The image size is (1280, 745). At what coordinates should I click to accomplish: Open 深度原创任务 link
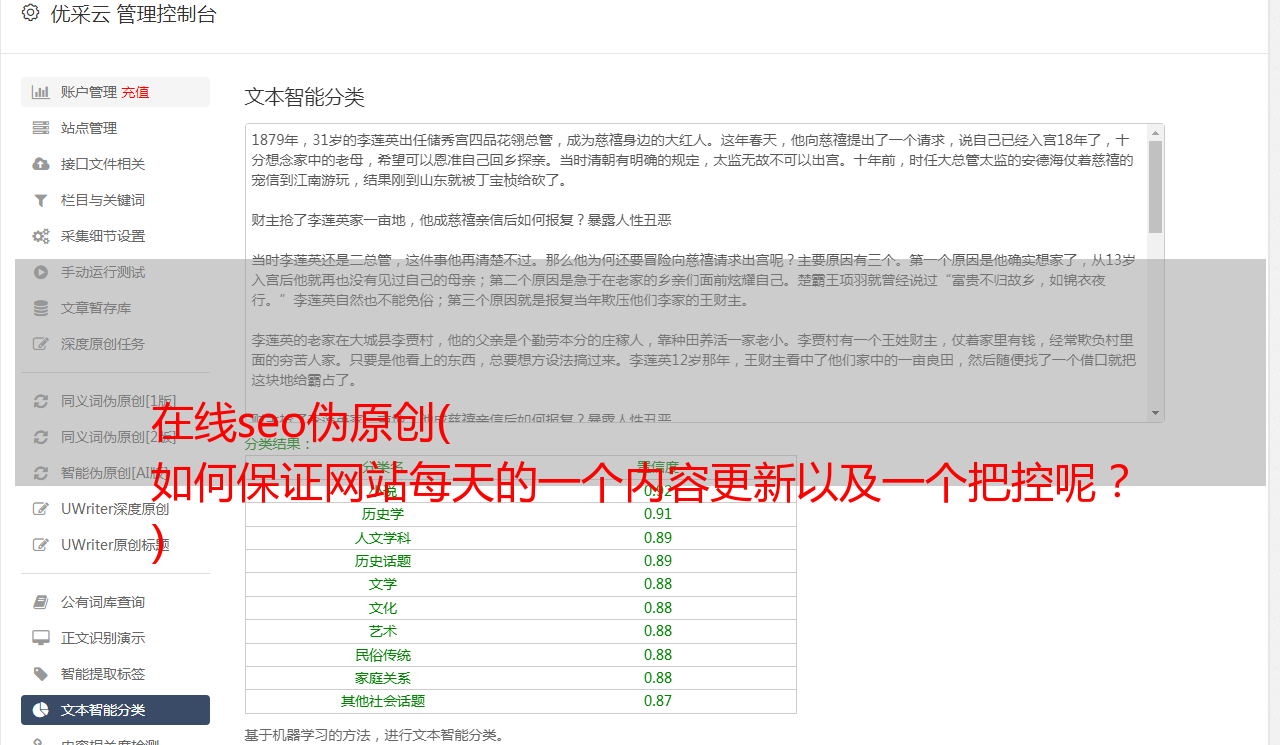115,344
